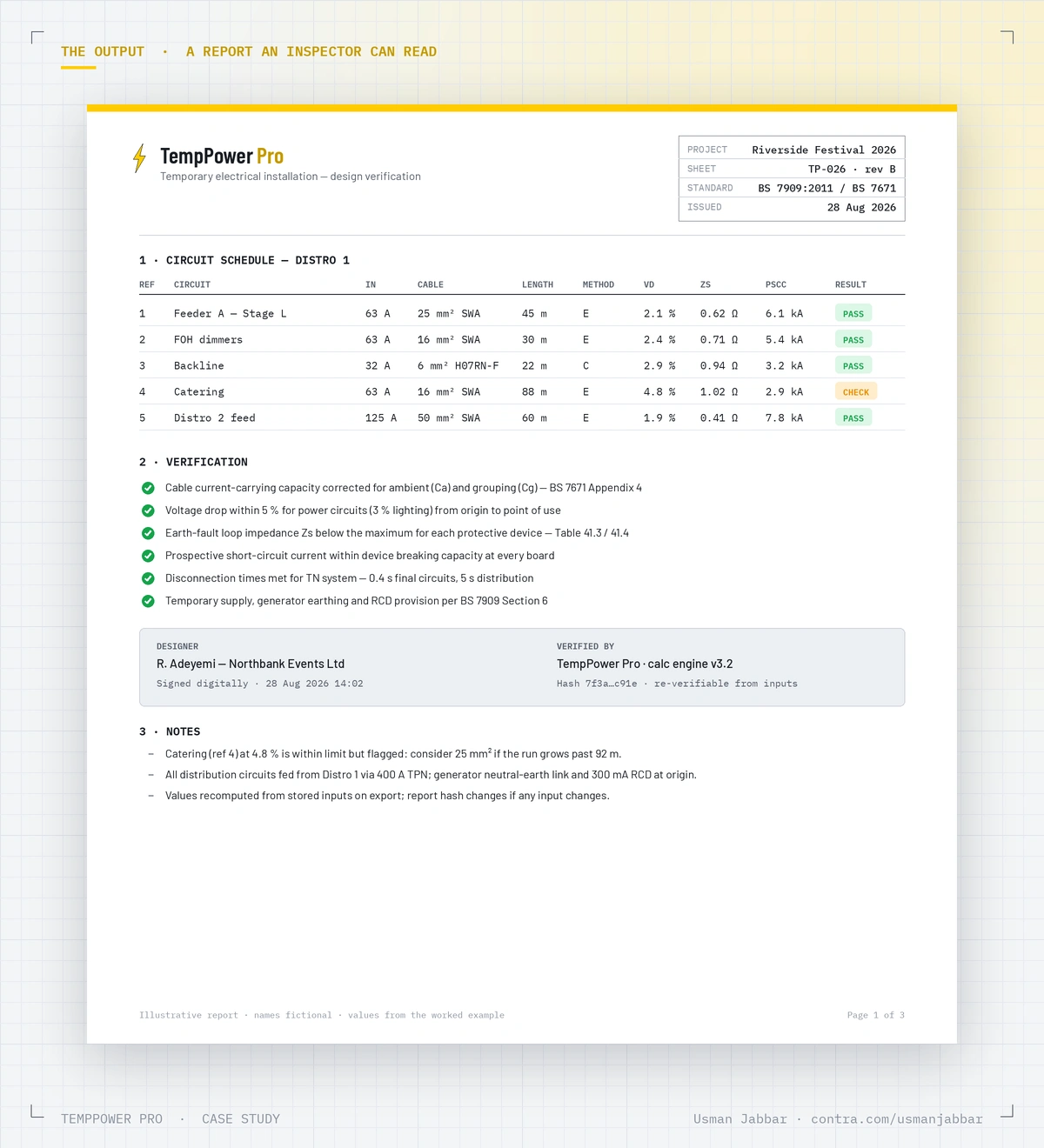Click the green check beside earth-fault loop impedance
1044x1148 pixels.
(148, 533)
